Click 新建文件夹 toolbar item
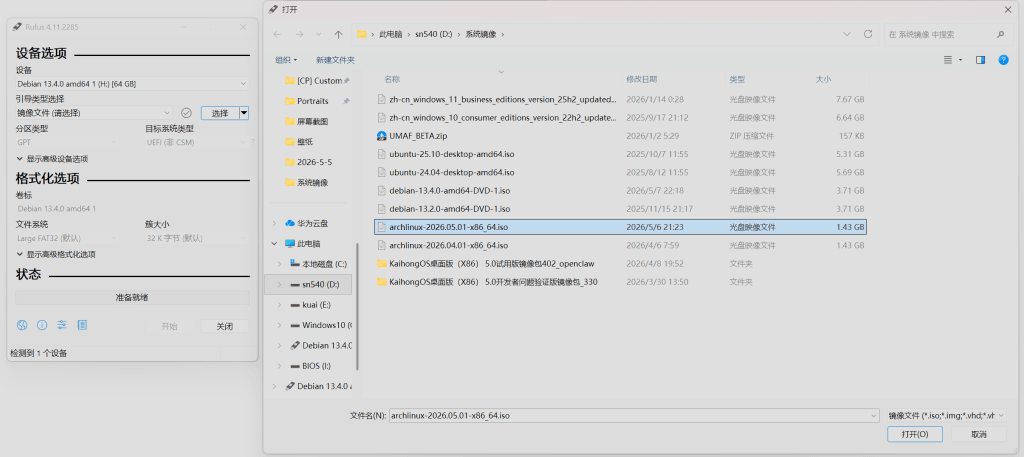The height and width of the screenshot is (457, 1024). coord(335,60)
